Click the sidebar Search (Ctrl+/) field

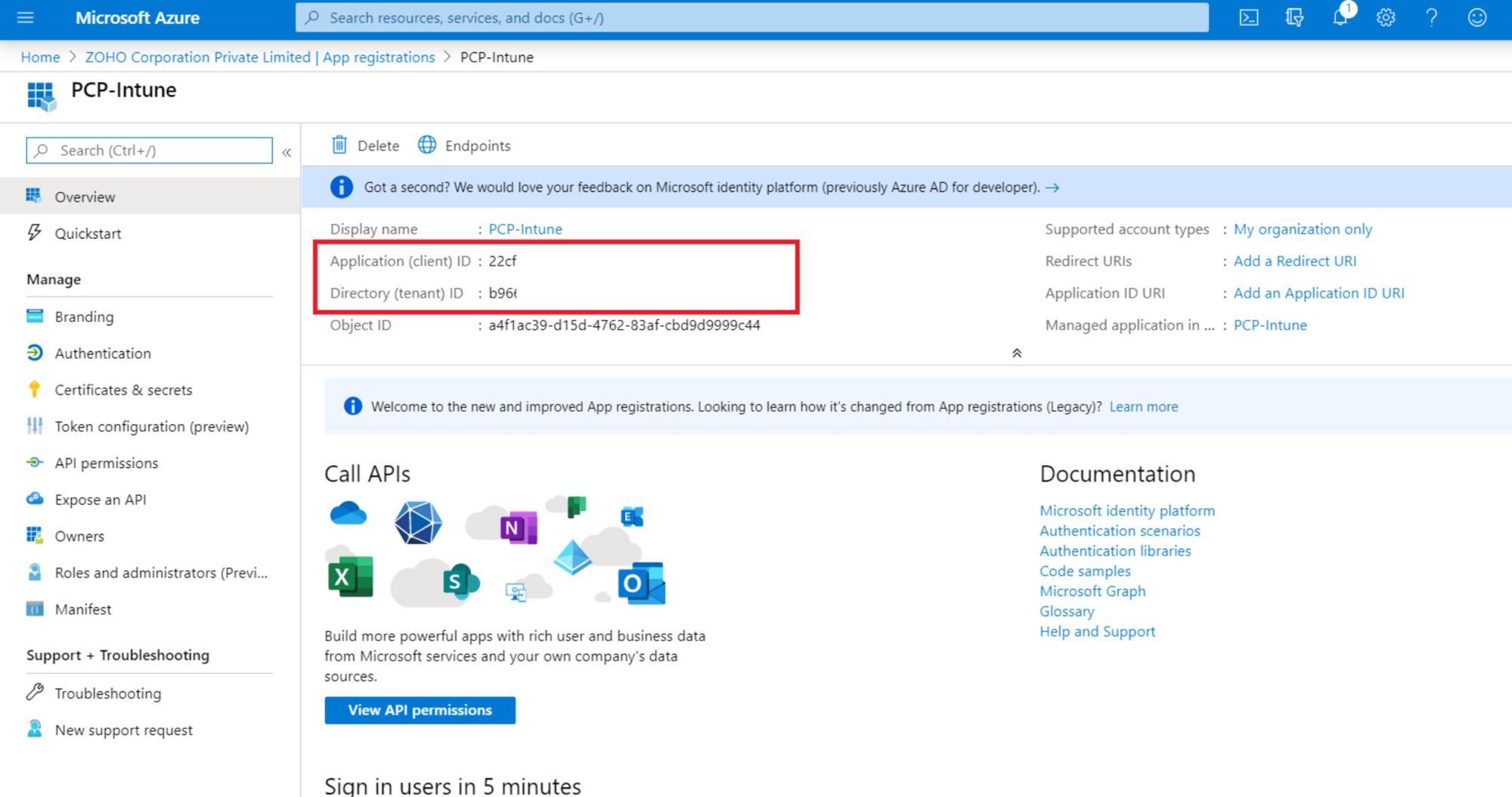pos(150,150)
